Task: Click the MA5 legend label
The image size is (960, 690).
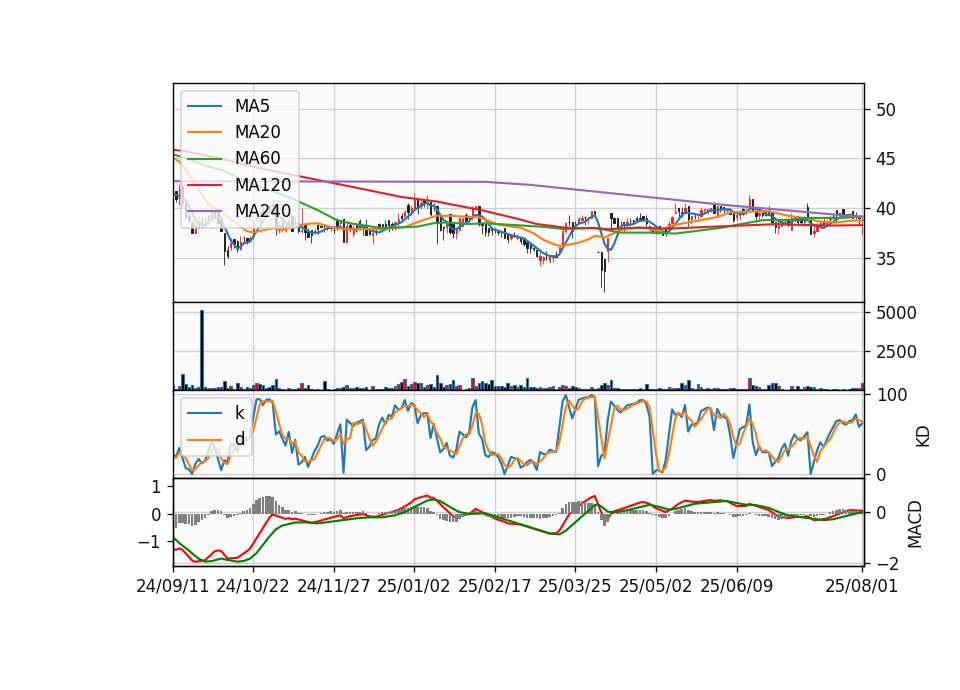Action: [252, 106]
